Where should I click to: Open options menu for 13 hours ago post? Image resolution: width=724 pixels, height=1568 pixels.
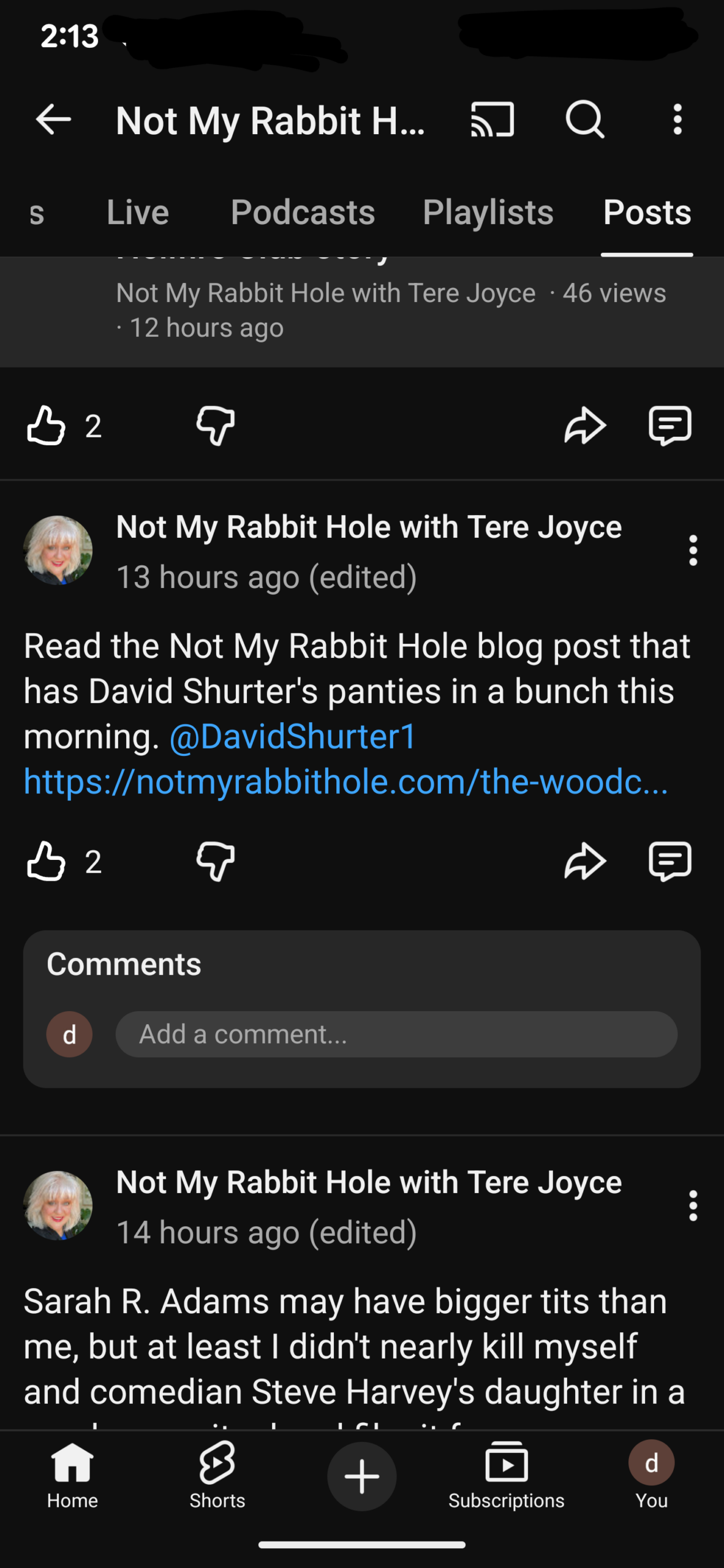point(693,551)
